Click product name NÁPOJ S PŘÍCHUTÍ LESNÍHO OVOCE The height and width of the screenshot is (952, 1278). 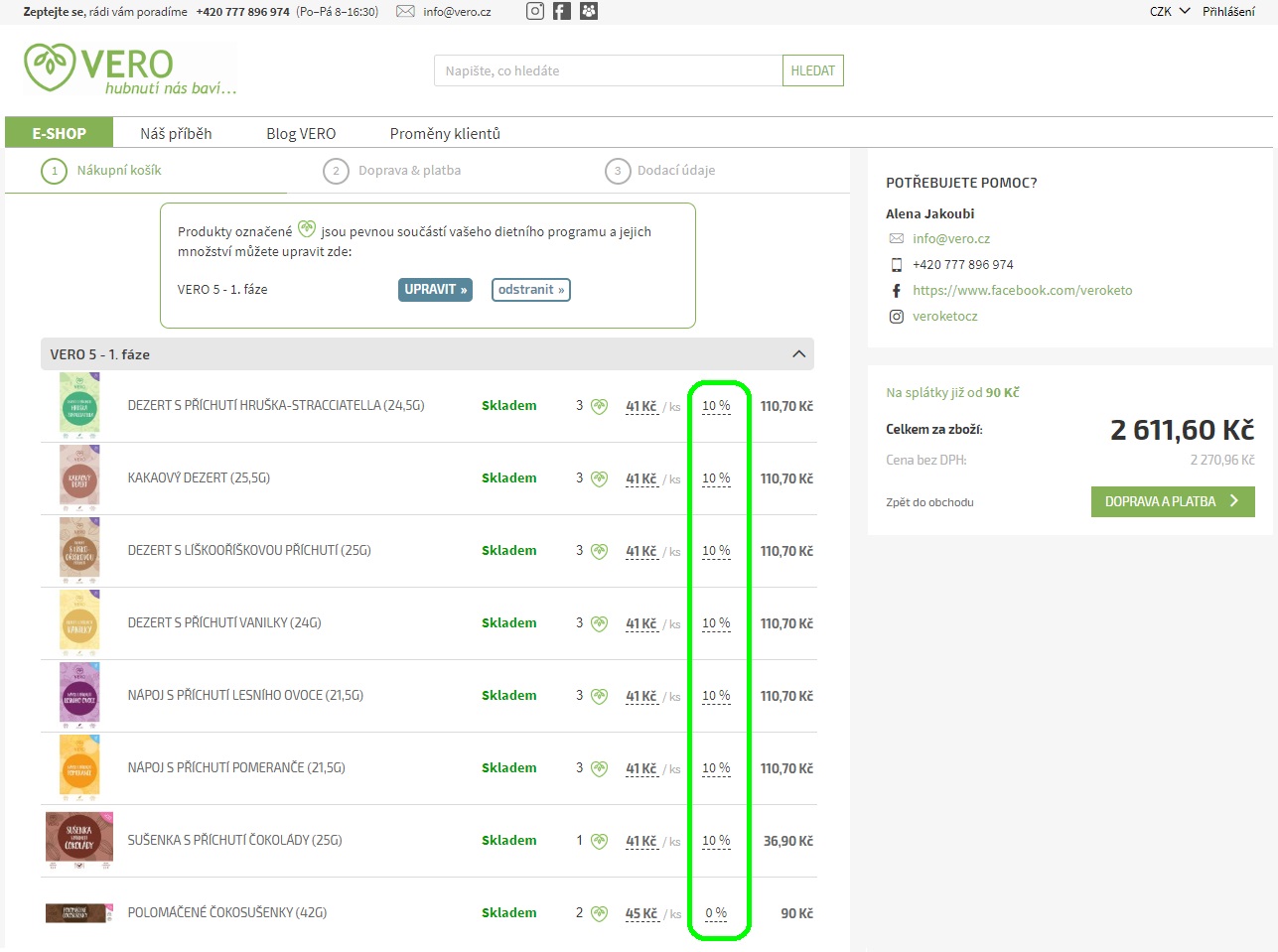click(x=245, y=696)
